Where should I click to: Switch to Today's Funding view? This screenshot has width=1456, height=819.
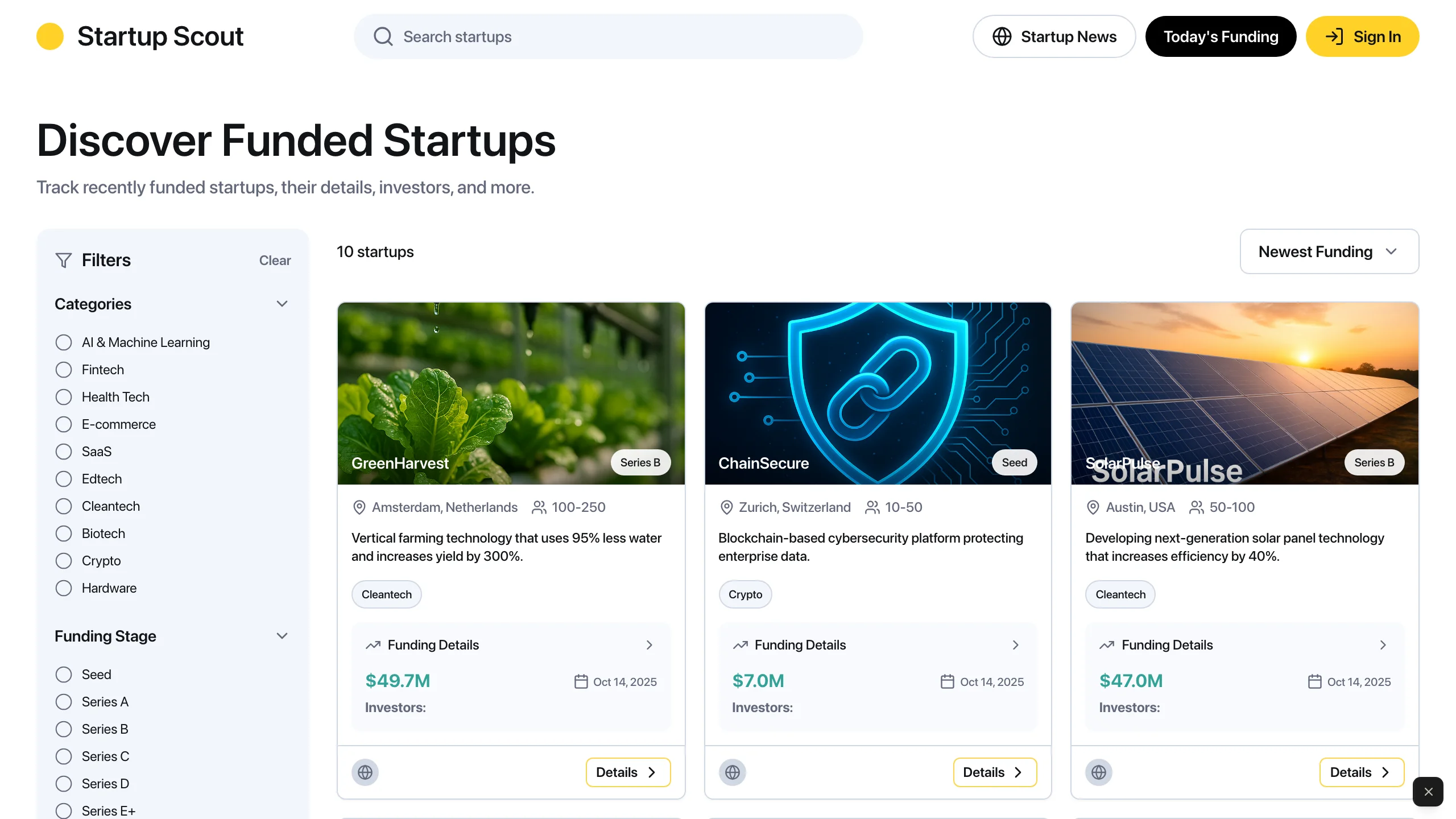1221,36
